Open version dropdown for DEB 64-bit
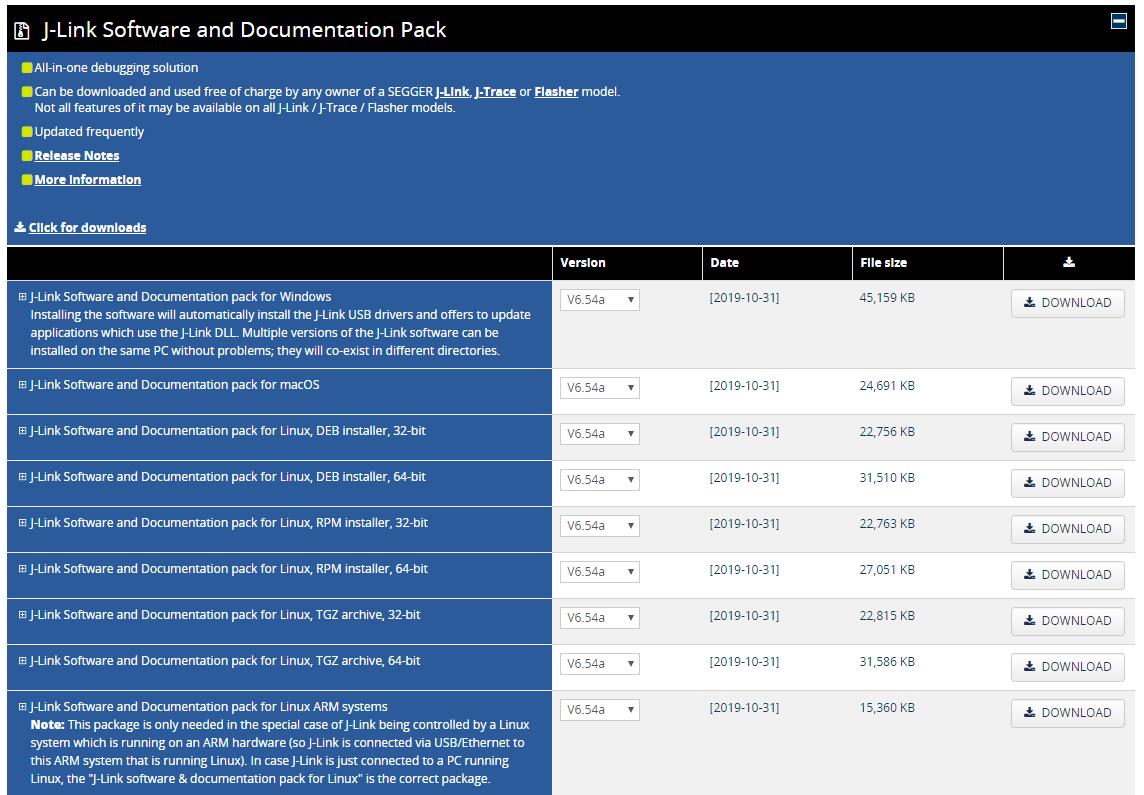This screenshot has width=1144, height=795. 600,479
